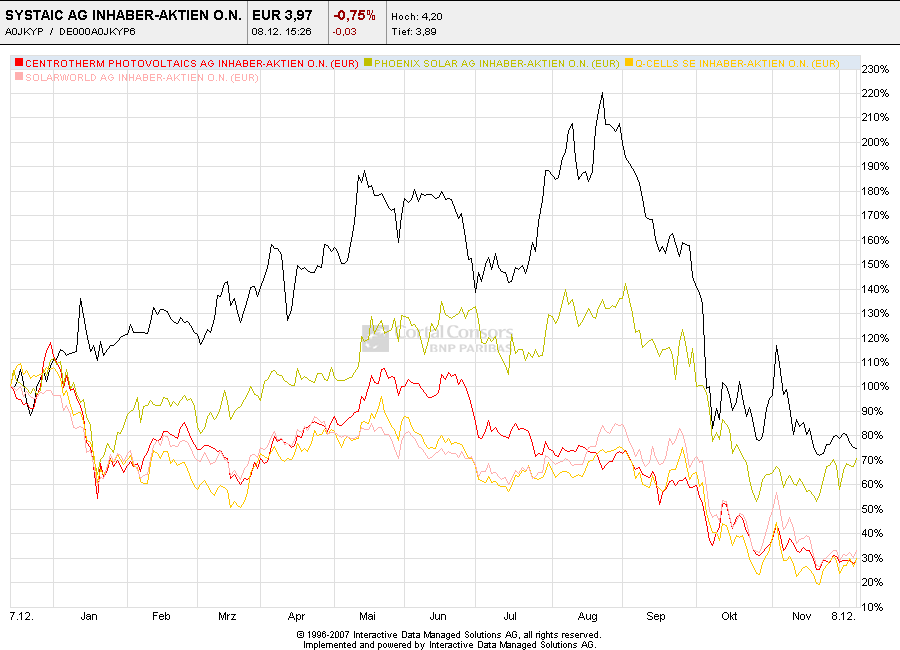
Task: Click the Tief: 3,89 value
Action: coord(412,31)
